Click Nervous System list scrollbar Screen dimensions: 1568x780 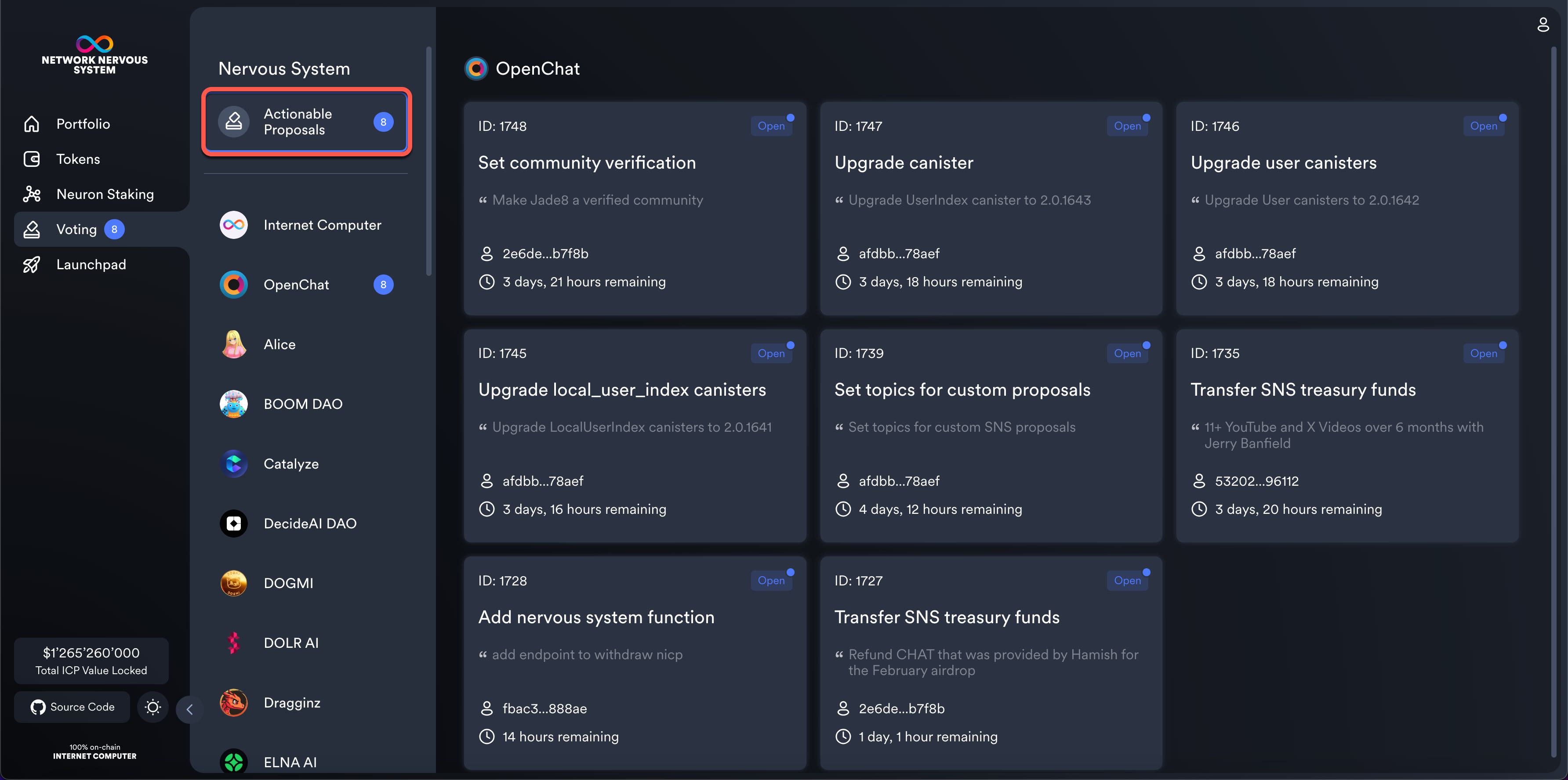click(428, 161)
